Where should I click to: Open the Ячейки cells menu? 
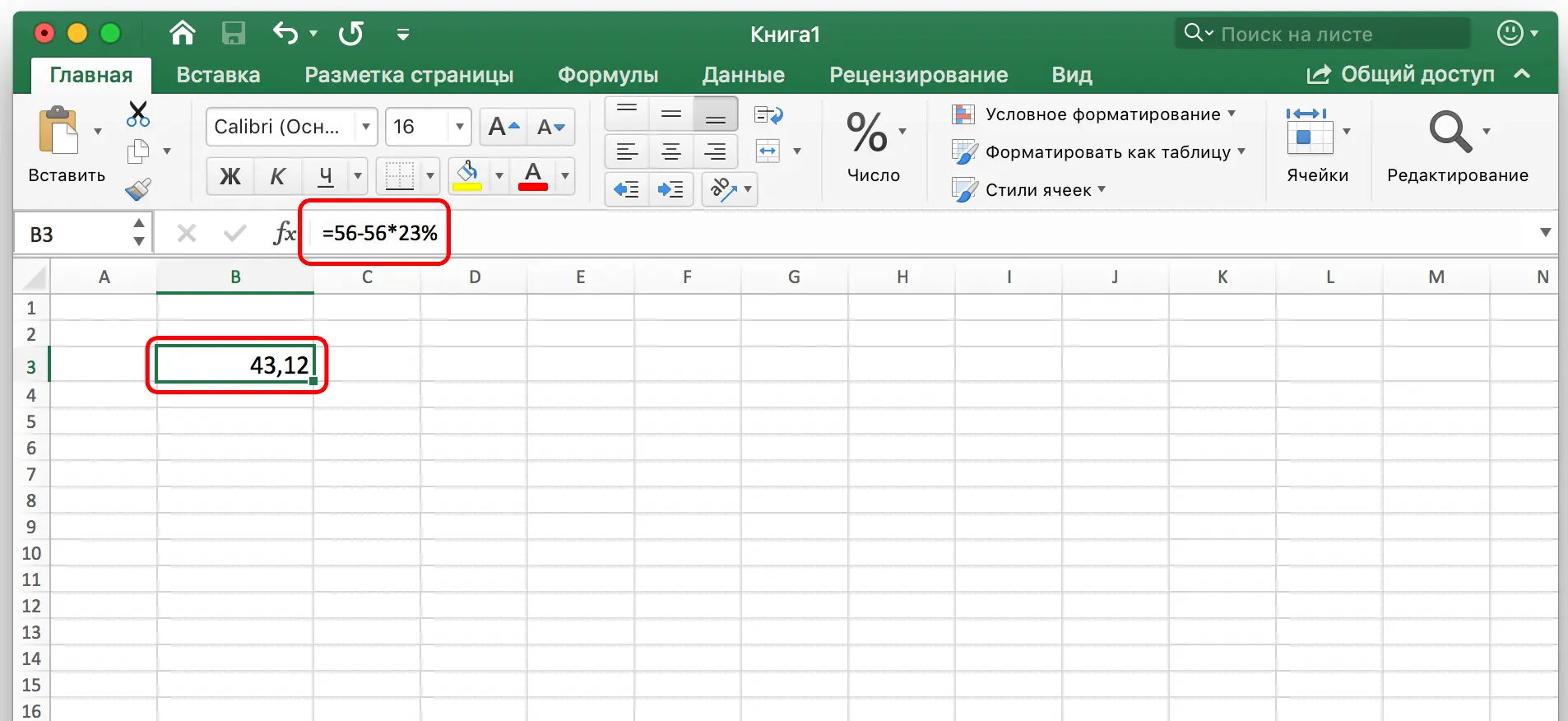pyautogui.click(x=1318, y=145)
